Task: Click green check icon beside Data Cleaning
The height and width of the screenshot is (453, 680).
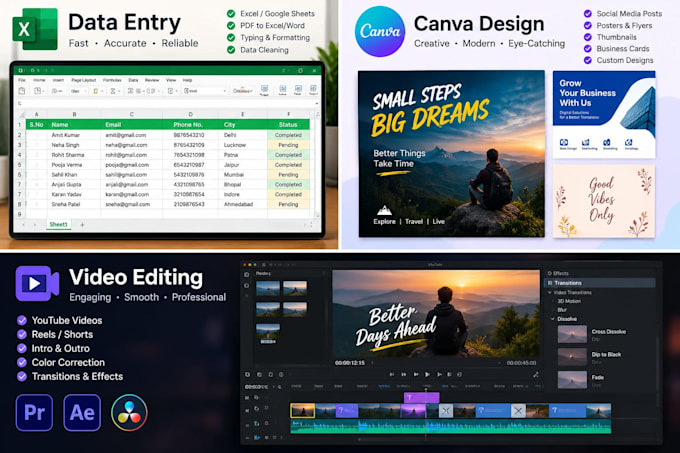Action: pos(231,50)
